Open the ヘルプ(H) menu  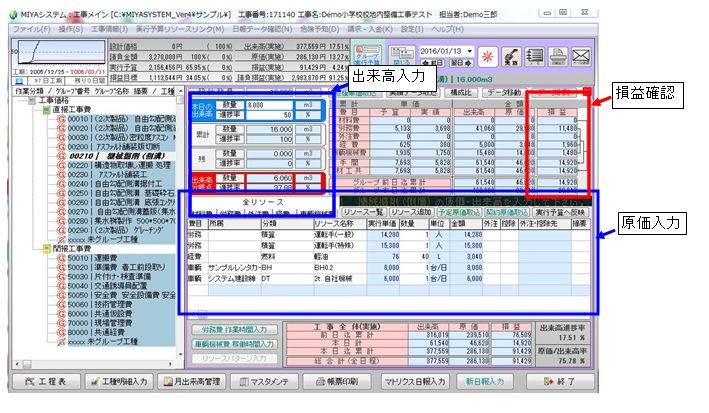tap(447, 29)
